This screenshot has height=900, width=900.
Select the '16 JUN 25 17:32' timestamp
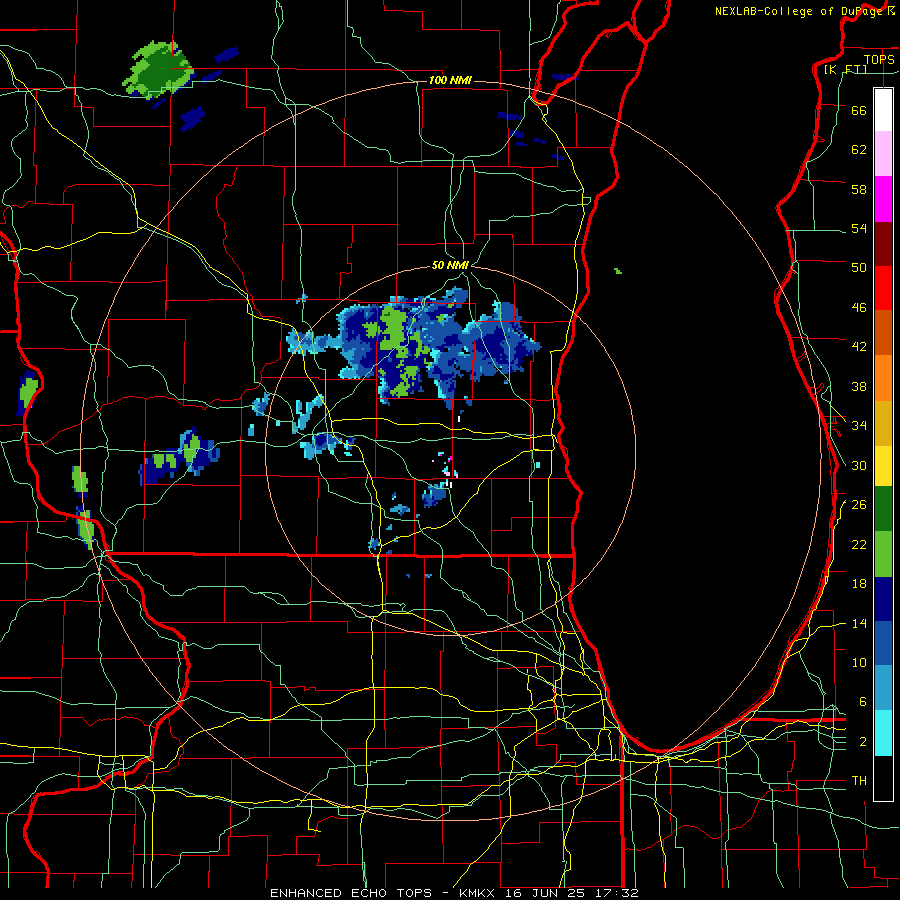tap(572, 893)
